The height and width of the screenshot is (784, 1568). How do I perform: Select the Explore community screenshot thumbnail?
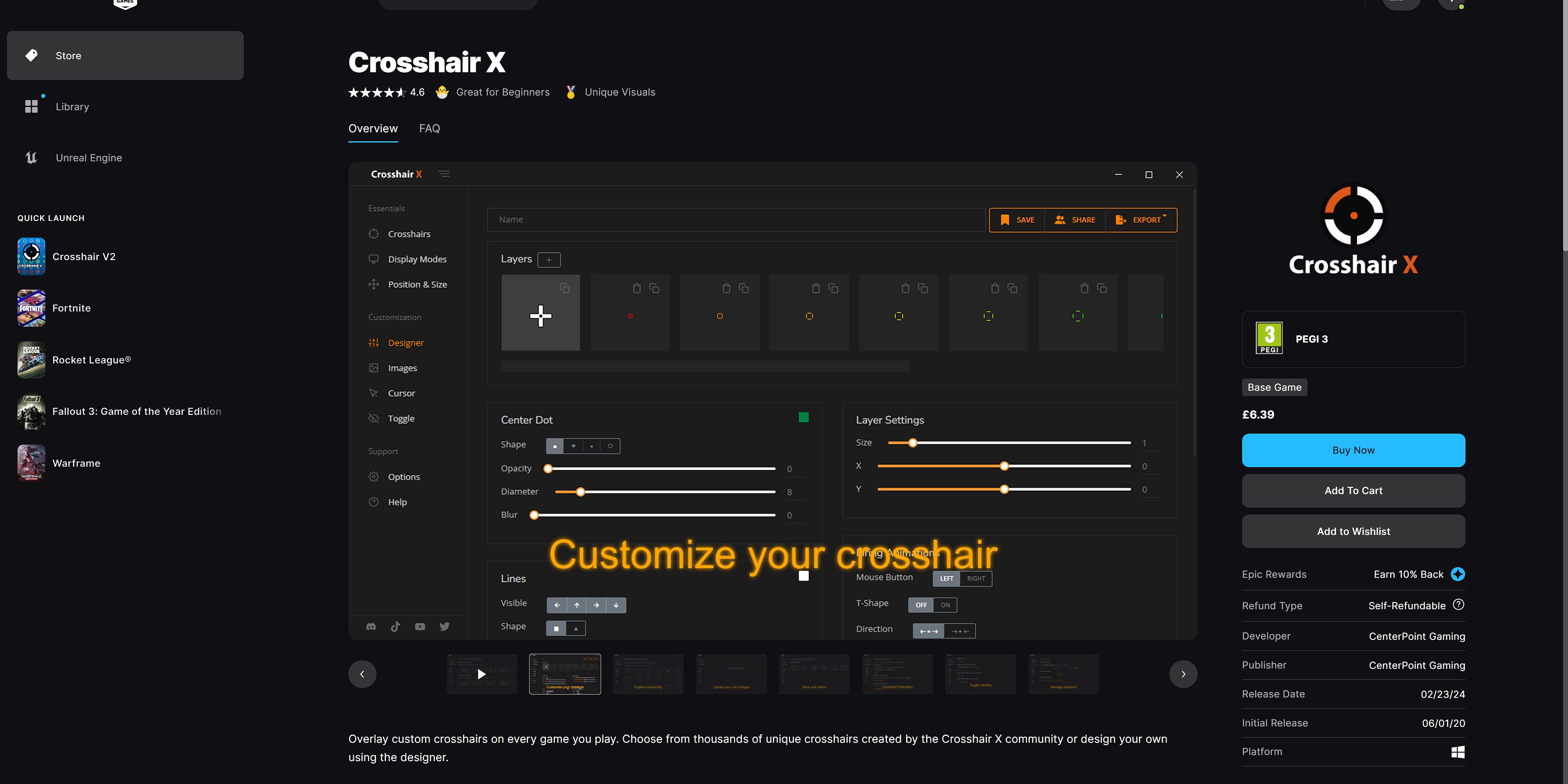point(648,674)
